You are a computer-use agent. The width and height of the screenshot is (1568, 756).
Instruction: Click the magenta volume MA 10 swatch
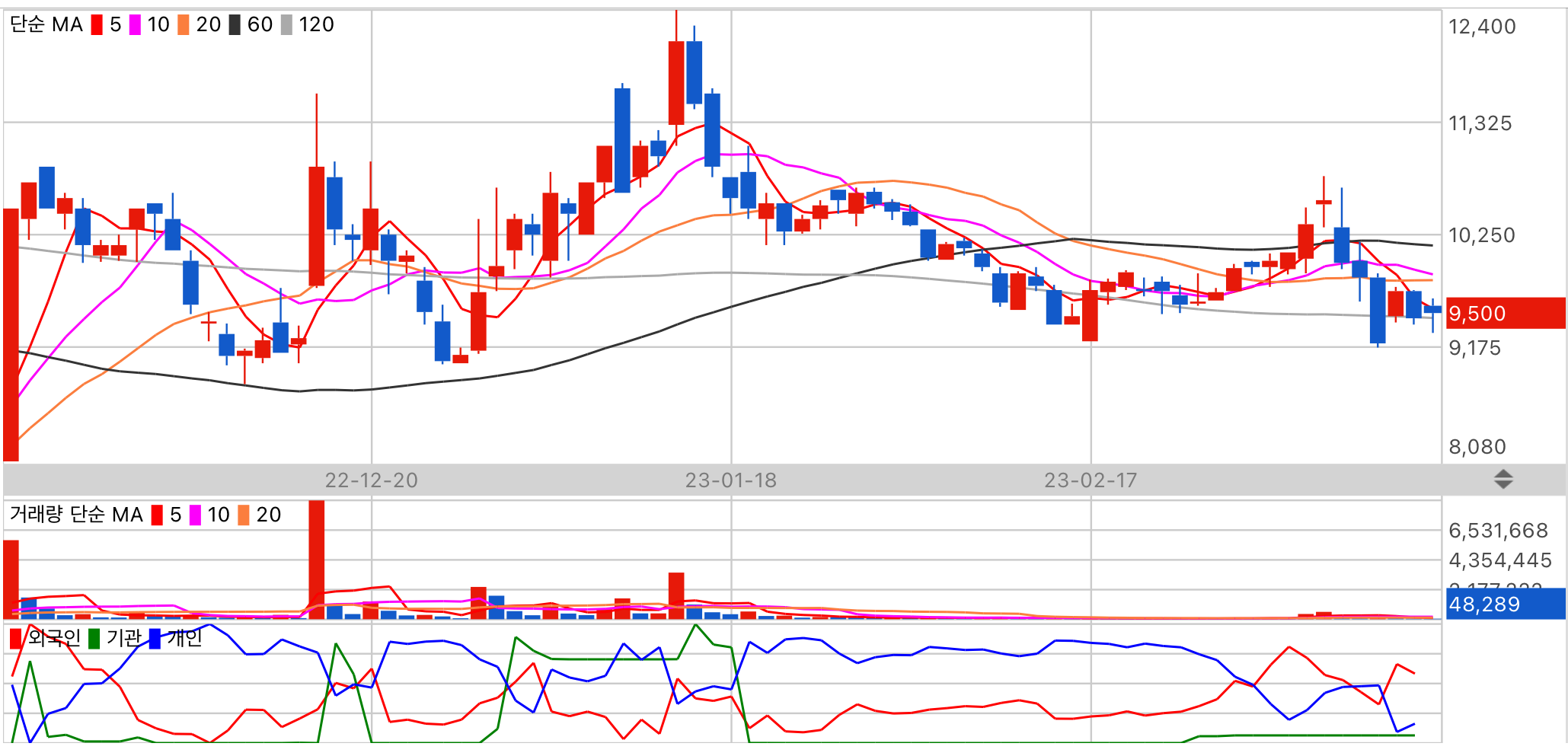195,515
